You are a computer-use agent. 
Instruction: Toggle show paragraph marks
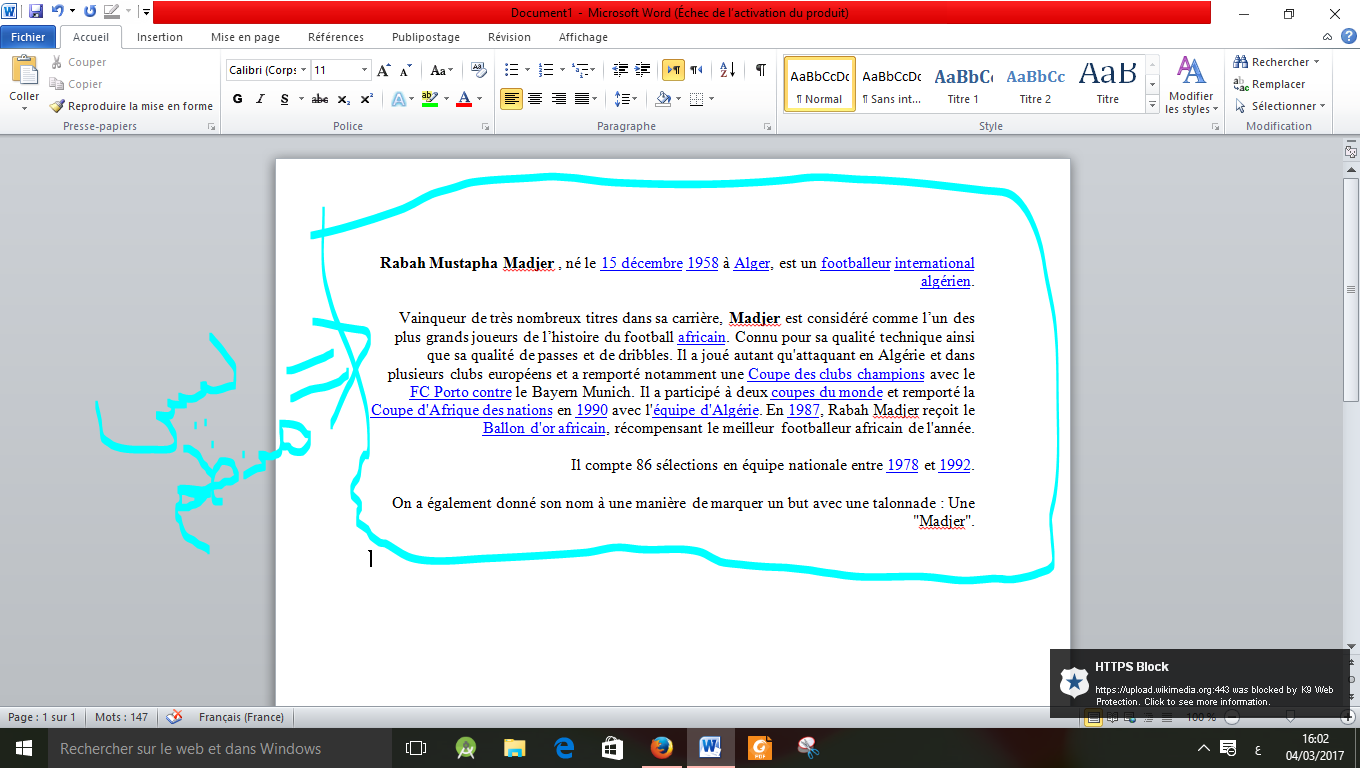point(761,70)
